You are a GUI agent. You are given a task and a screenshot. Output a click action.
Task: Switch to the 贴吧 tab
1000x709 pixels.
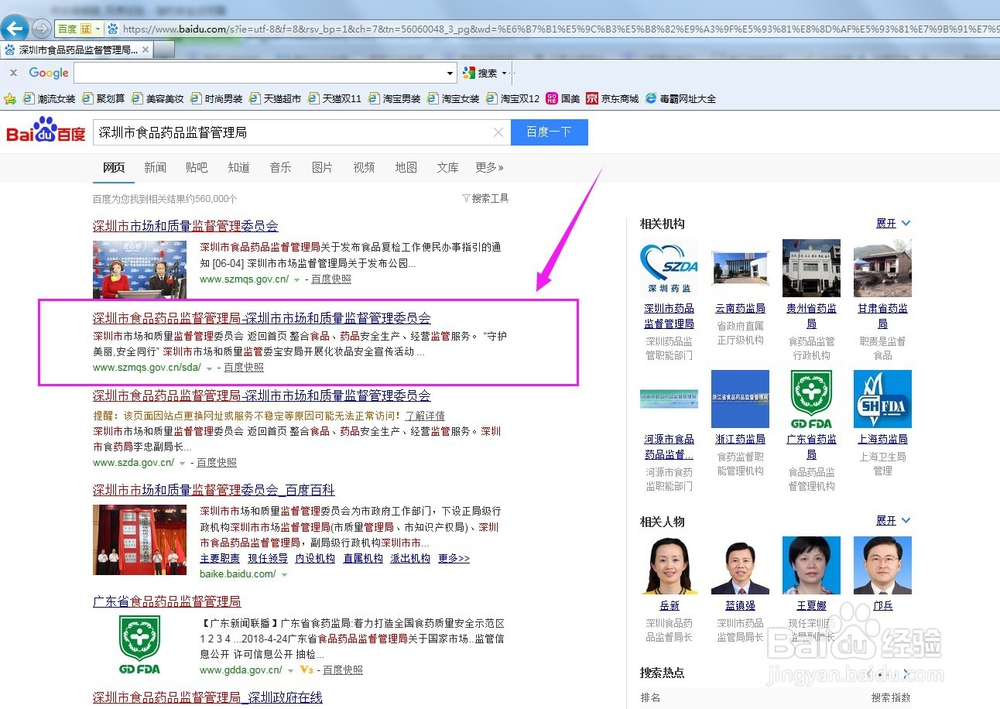196,167
